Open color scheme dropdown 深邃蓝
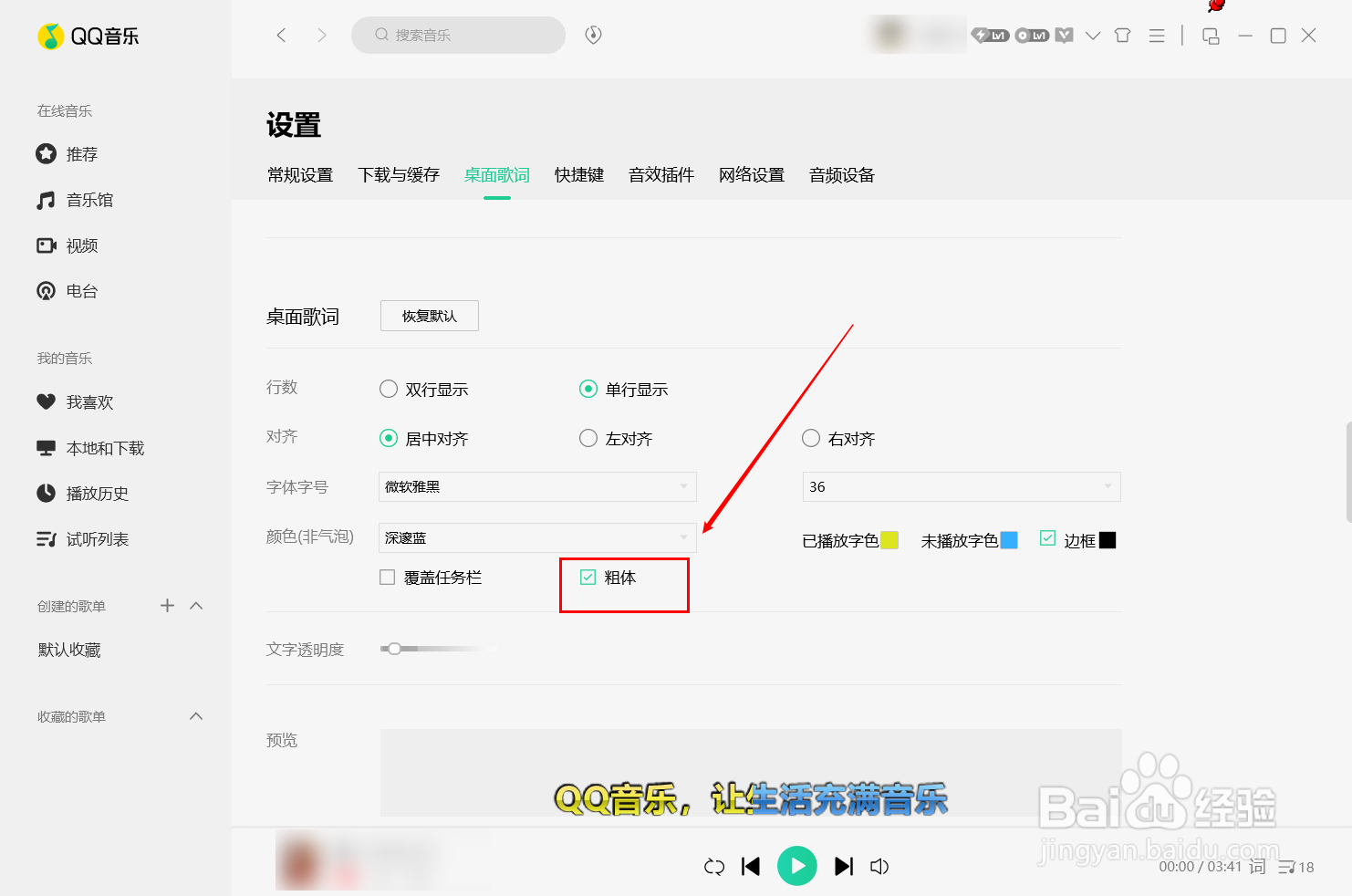1352x896 pixels. 537,537
